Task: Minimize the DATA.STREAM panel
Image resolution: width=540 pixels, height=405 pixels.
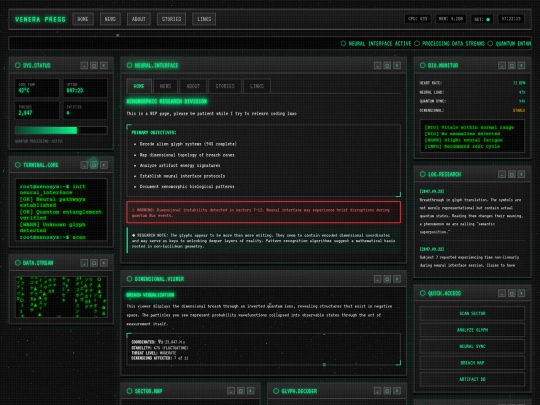Action: (84, 263)
